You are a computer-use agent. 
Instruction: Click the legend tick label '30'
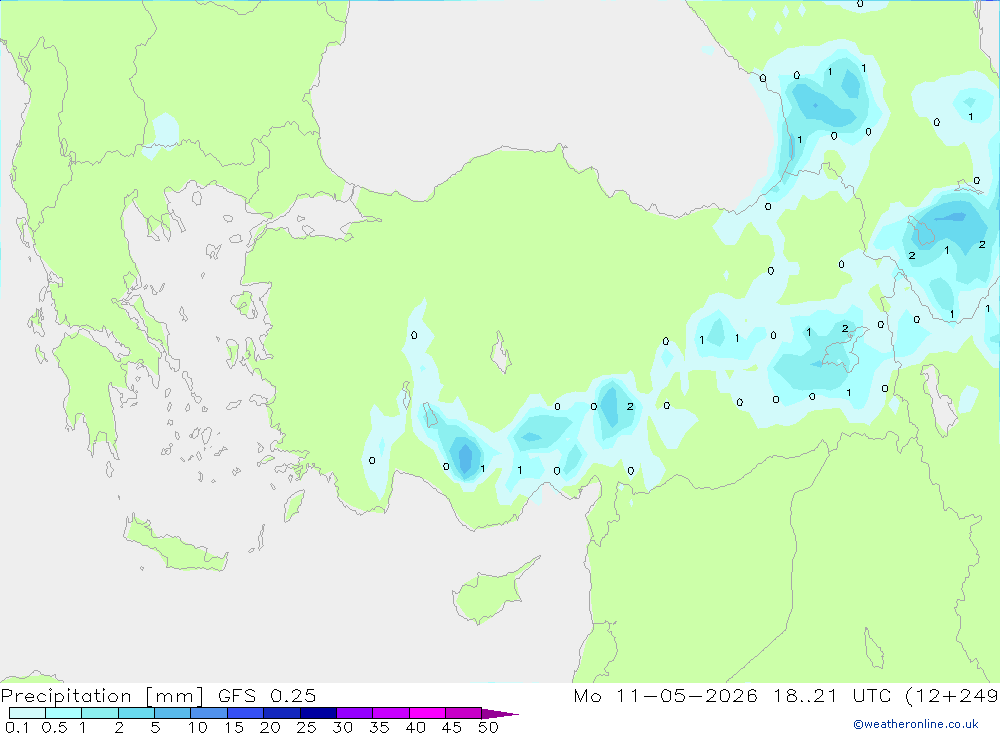coord(342,727)
